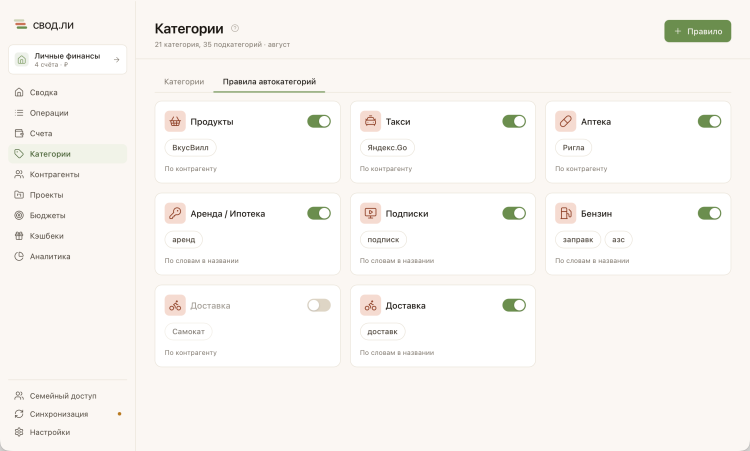Turn off Аренда / Ипотека rule toggle
Viewport: 750px width, 451px height.
pyautogui.click(x=319, y=213)
